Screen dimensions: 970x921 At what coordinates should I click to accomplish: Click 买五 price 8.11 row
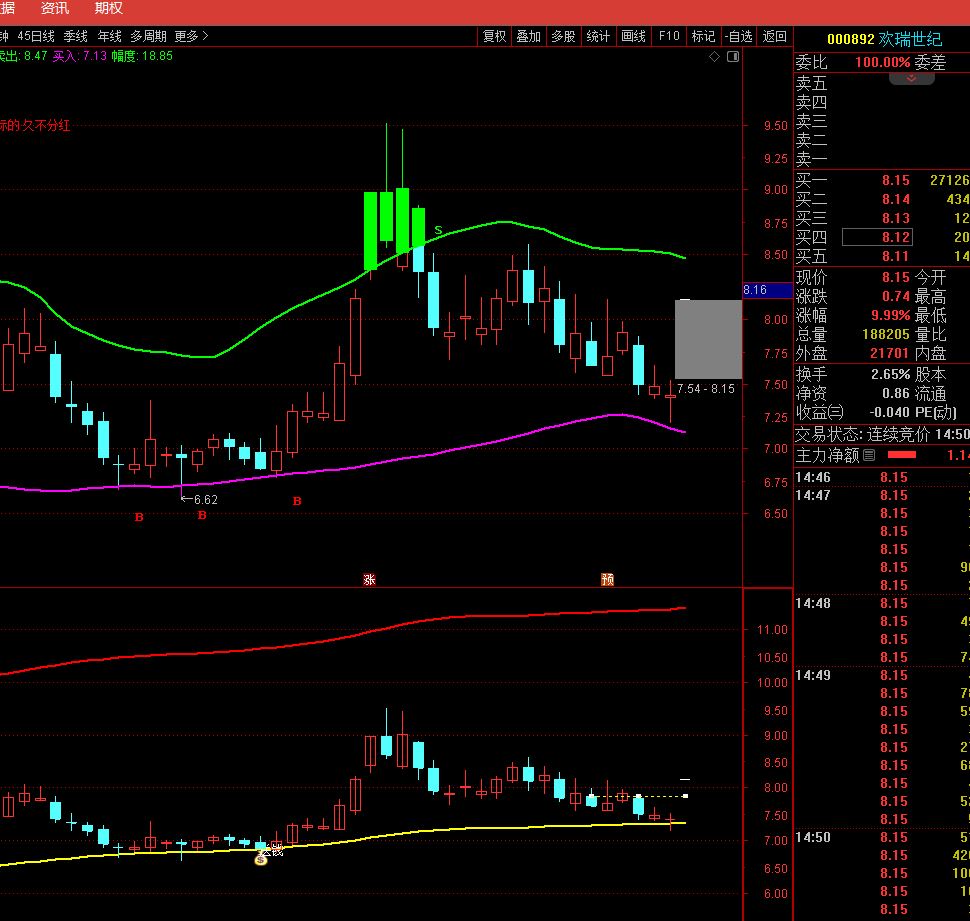click(882, 256)
